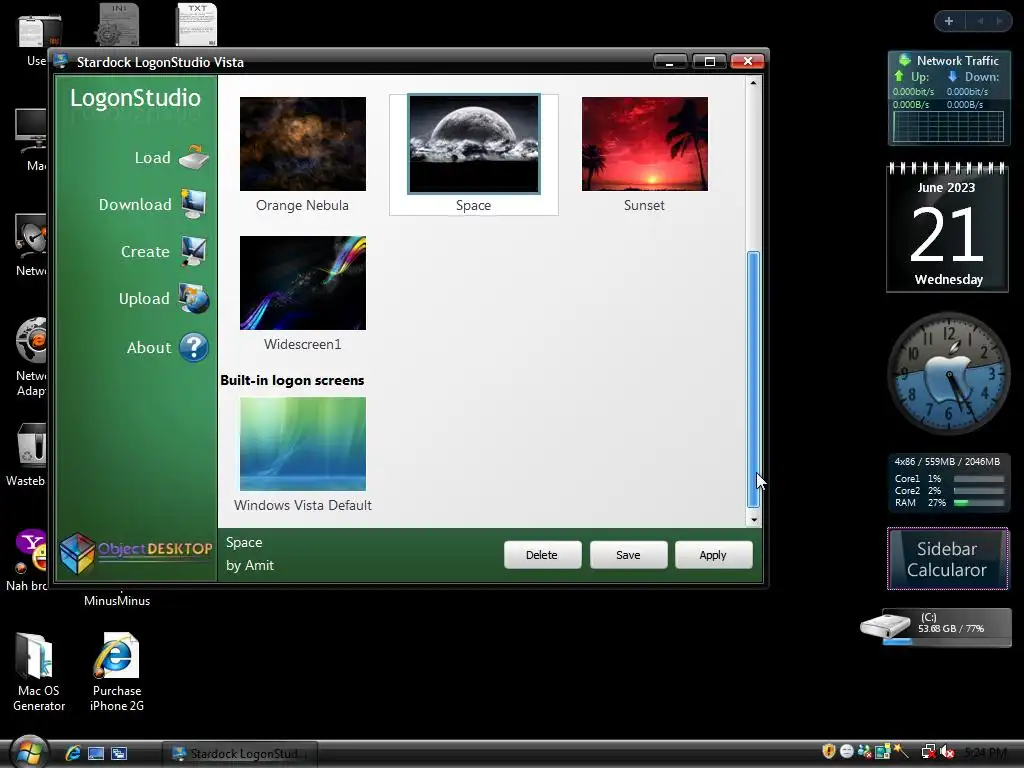Image resolution: width=1024 pixels, height=768 pixels.
Task: Click the Save button
Action: pyautogui.click(x=628, y=554)
